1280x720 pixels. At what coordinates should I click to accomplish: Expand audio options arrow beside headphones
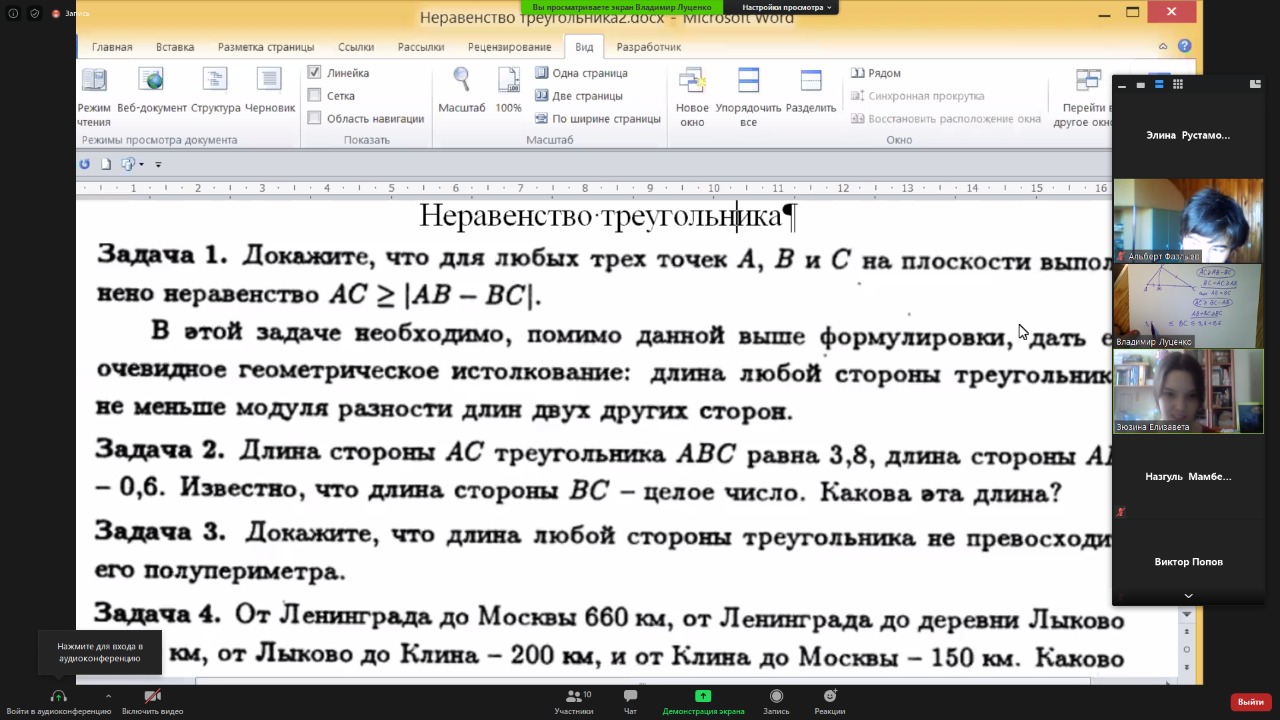[108, 696]
